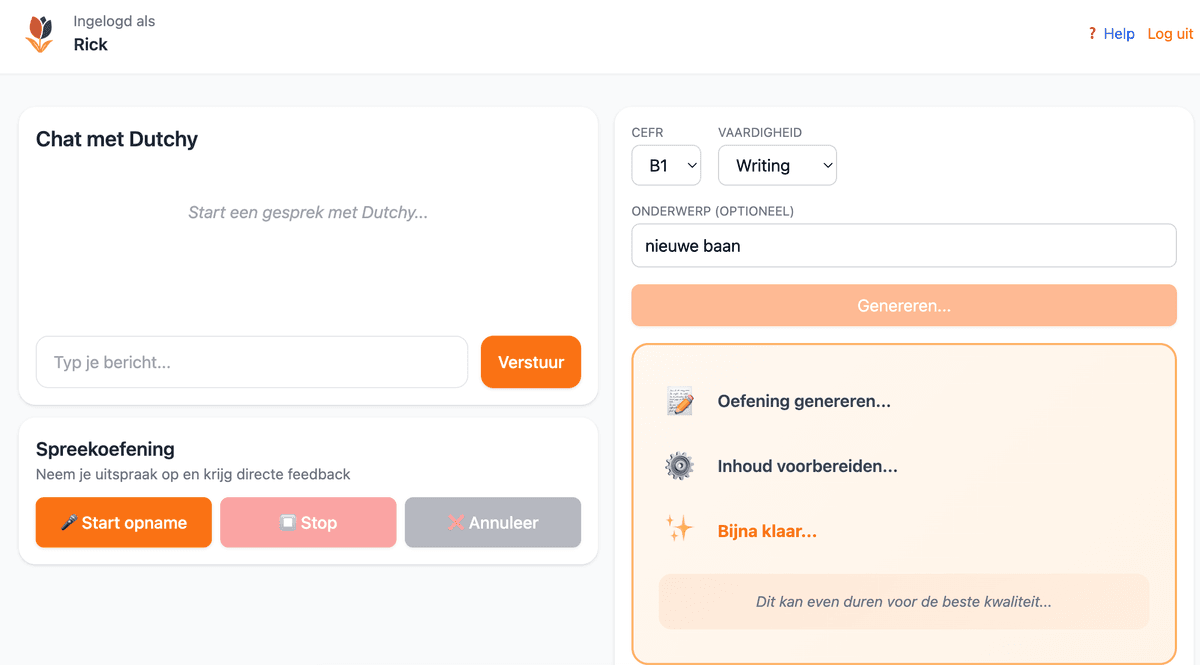Click the stop square icon

288,523
